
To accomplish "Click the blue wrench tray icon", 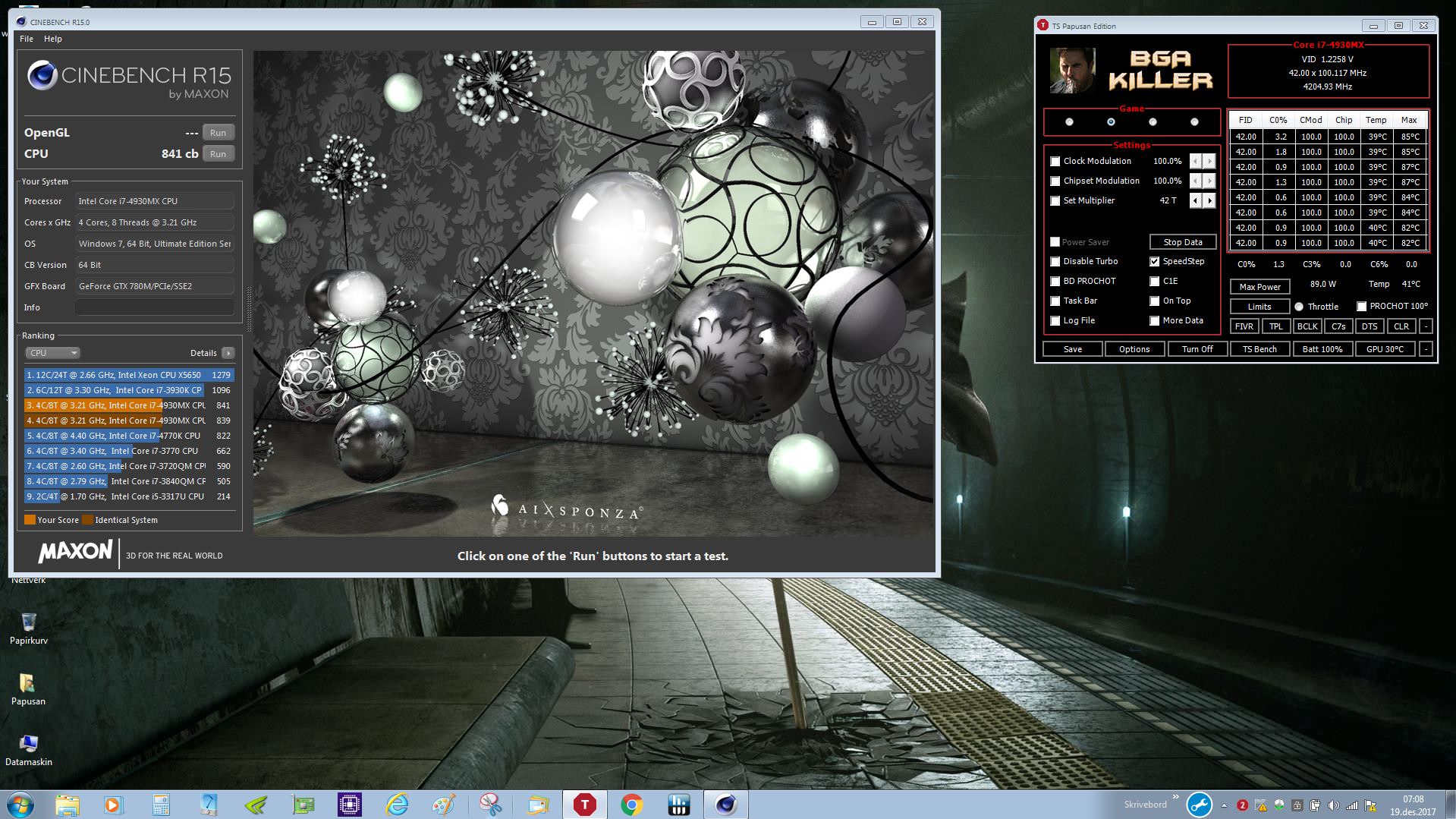I will click(x=1200, y=805).
